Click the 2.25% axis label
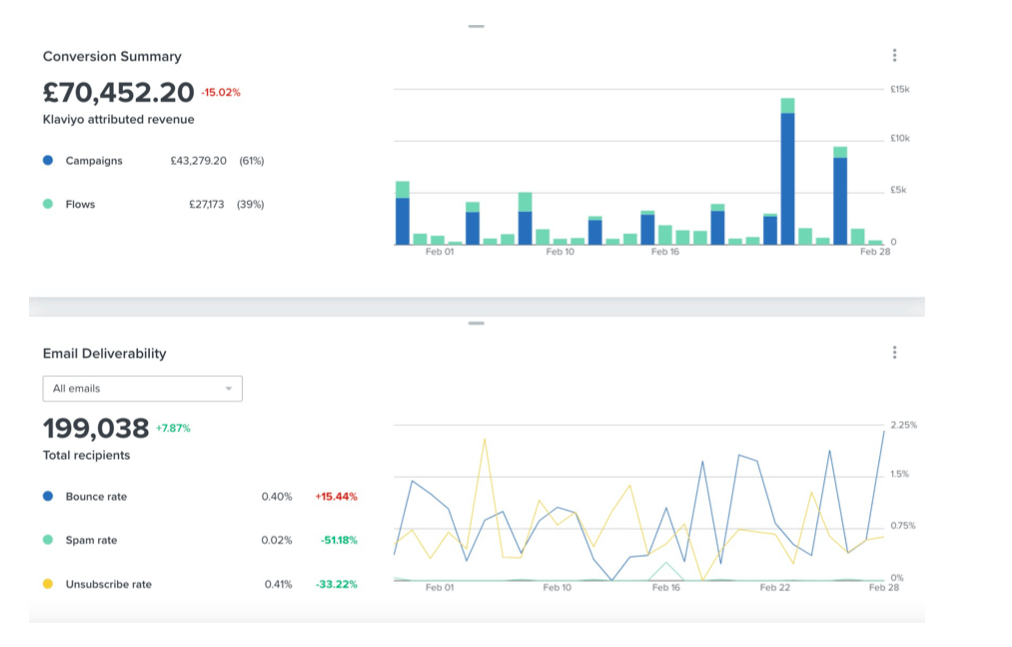This screenshot has height=647, width=1012. 904,425
